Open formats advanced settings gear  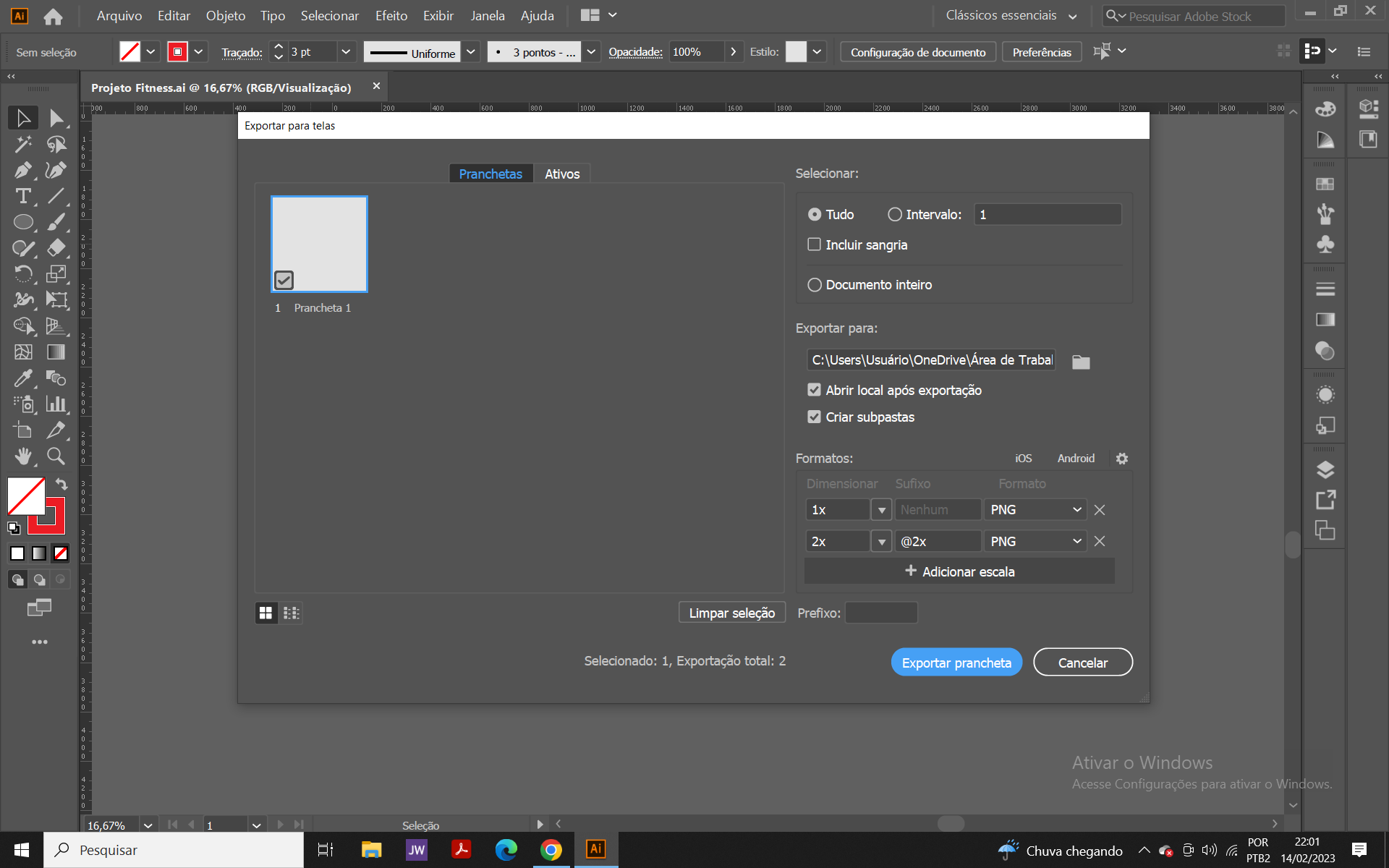pos(1122,459)
